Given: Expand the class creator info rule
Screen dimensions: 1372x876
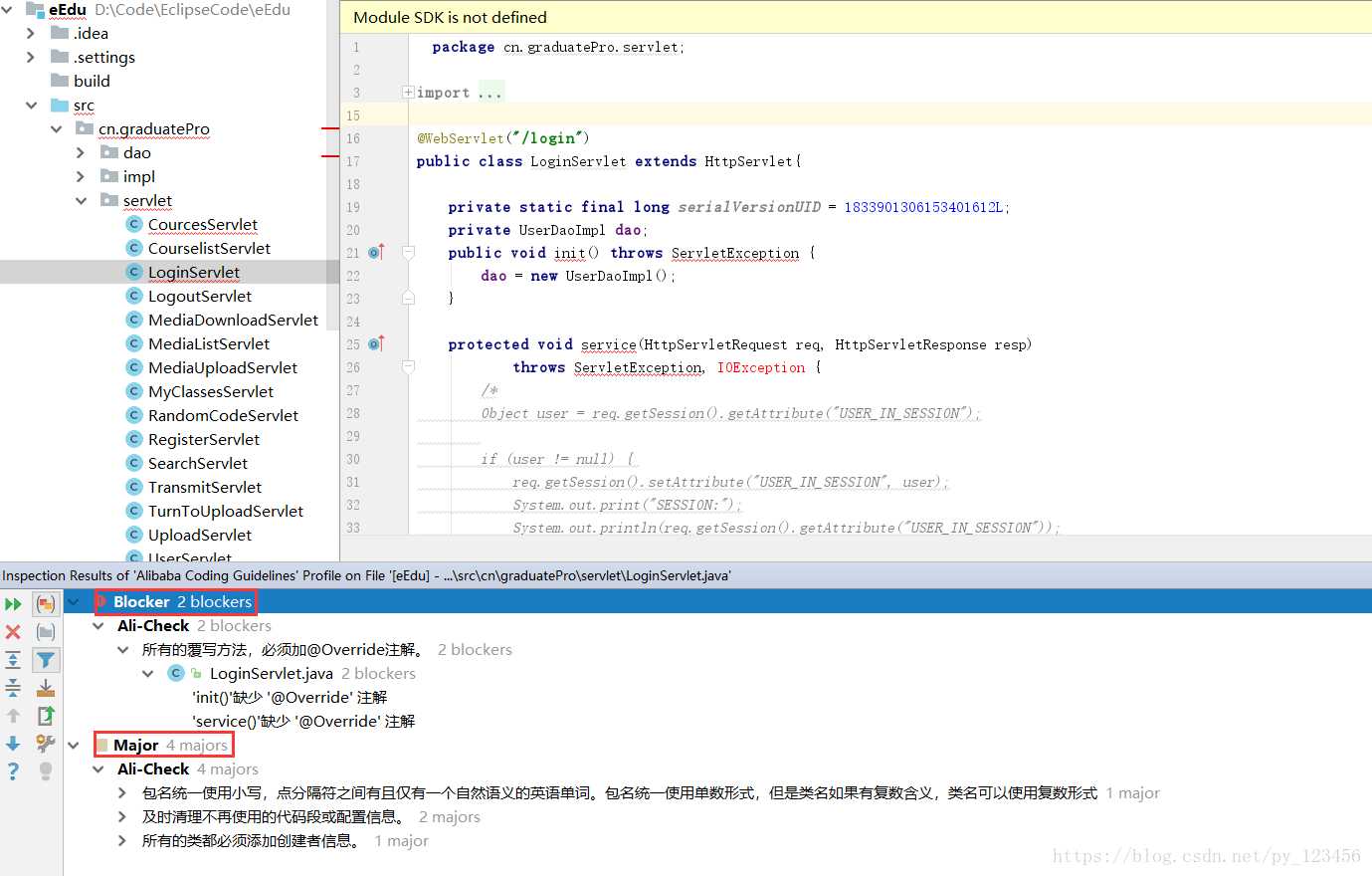Looking at the screenshot, I should click(x=122, y=841).
